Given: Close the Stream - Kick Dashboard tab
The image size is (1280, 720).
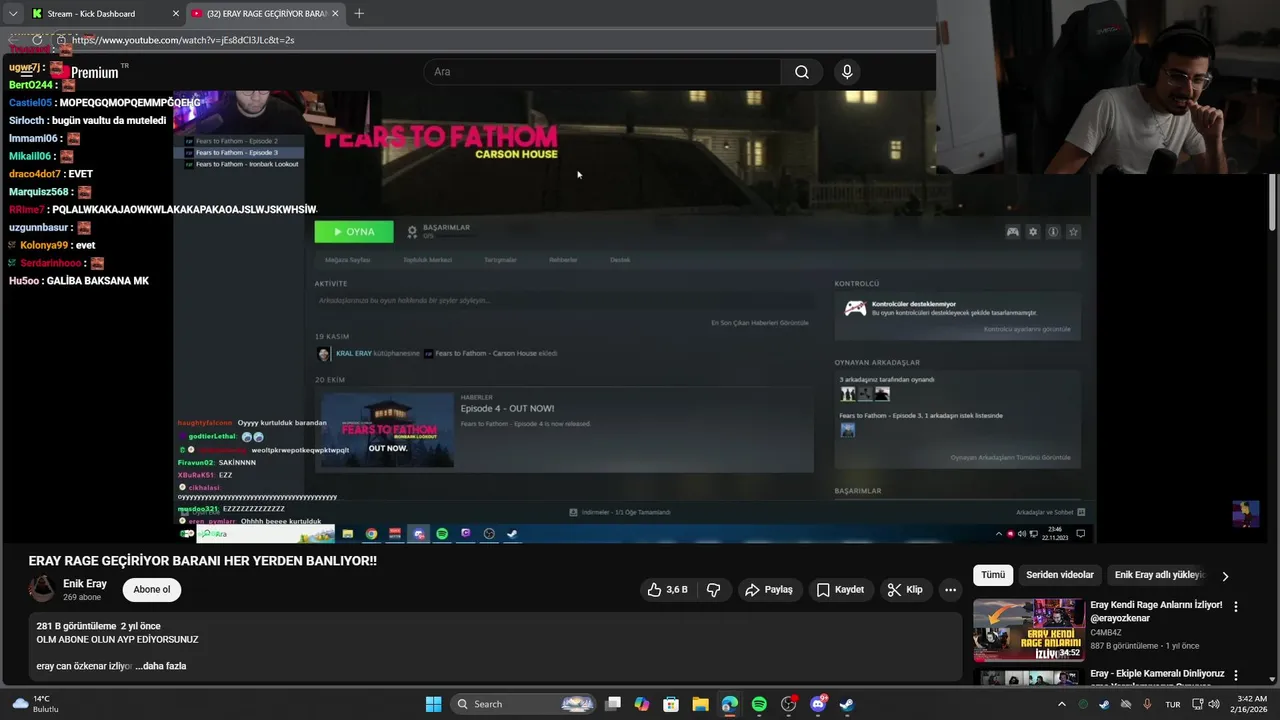Looking at the screenshot, I should coord(176,14).
